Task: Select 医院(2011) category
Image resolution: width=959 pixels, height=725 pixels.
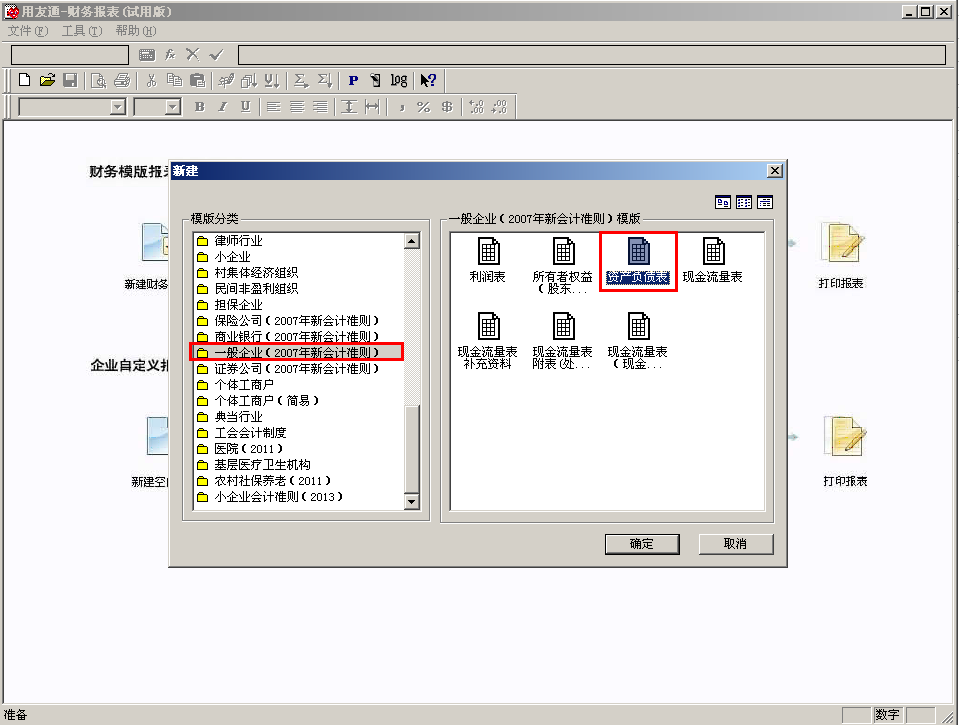Action: 240,448
